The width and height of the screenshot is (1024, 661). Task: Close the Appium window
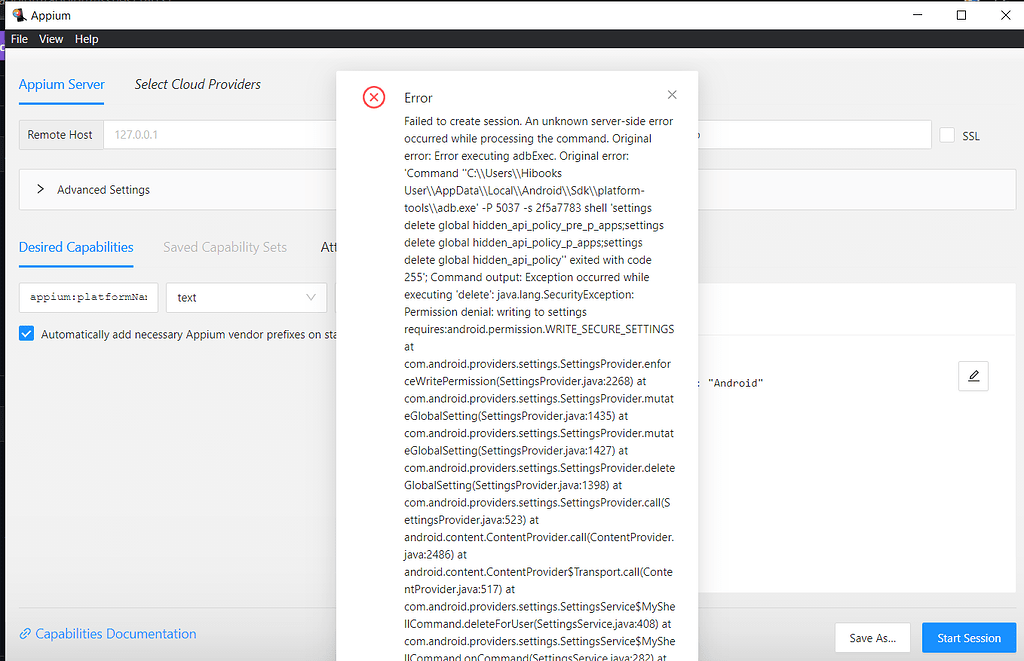tap(1006, 15)
